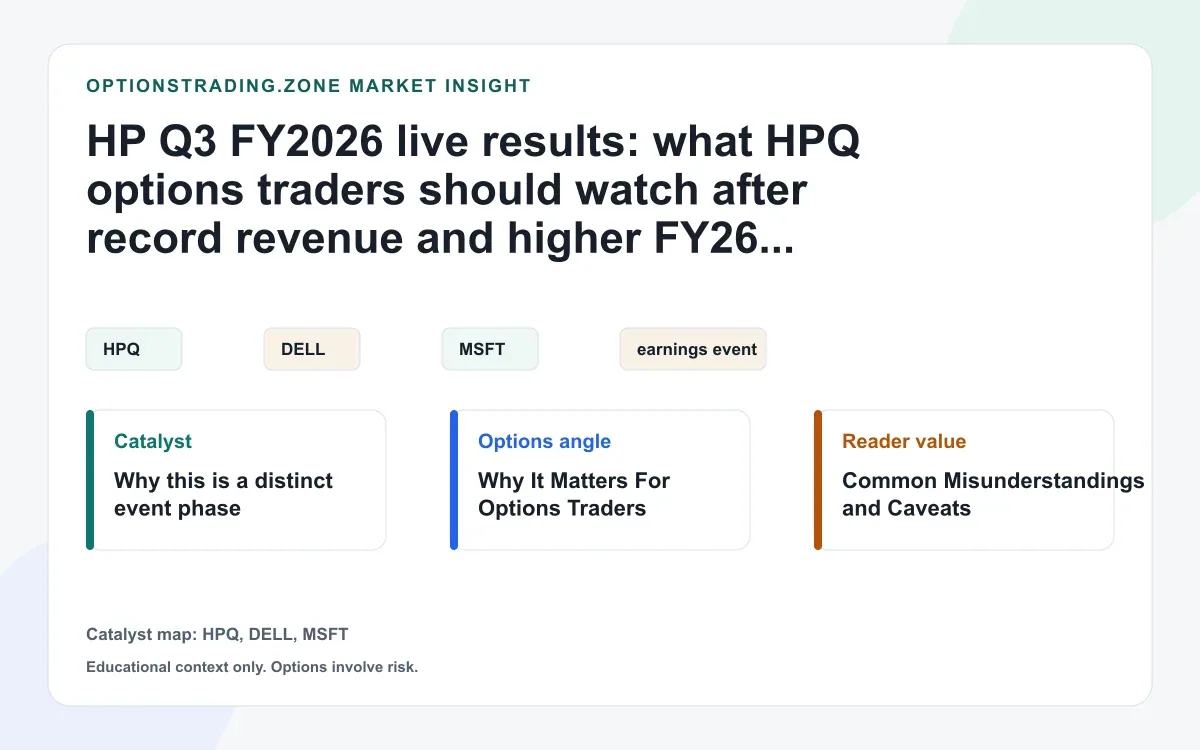Viewport: 1200px width, 750px height.
Task: Click the OPTIONSTRADING.ZONE MARKET INSIGHT label
Action: [309, 86]
